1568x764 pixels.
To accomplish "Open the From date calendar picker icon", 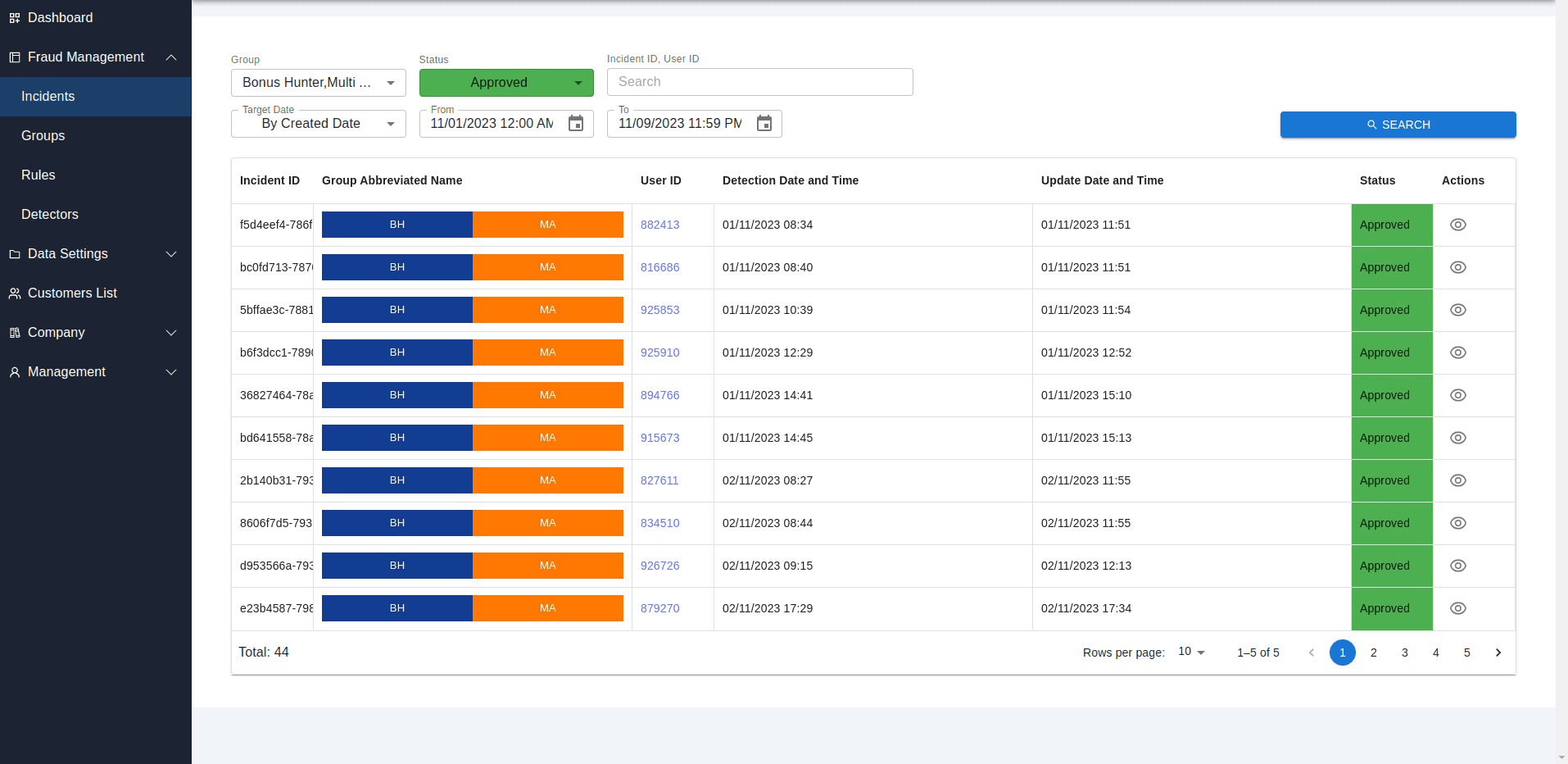I will 576,124.
